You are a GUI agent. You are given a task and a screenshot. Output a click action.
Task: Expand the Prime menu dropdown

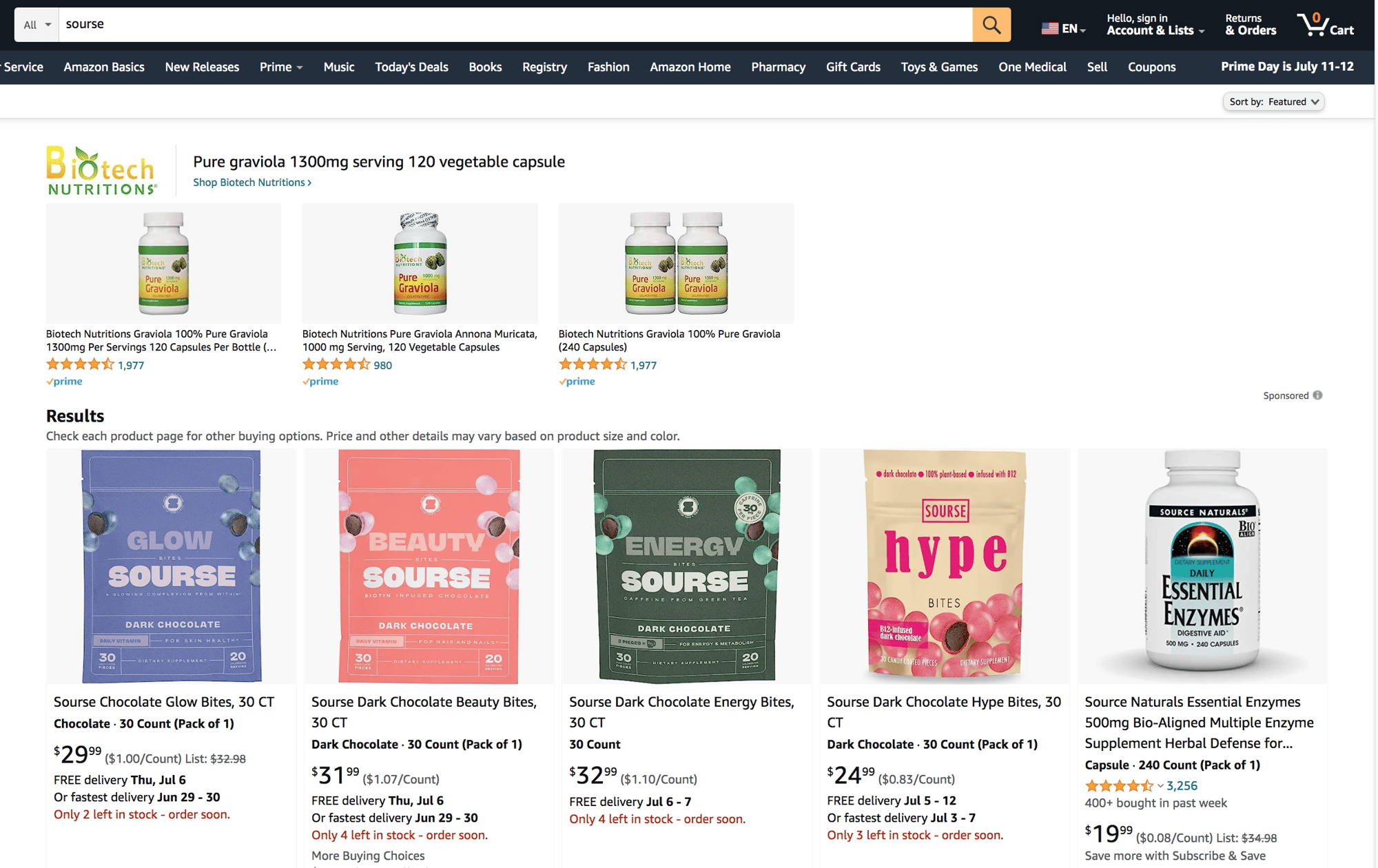point(281,67)
